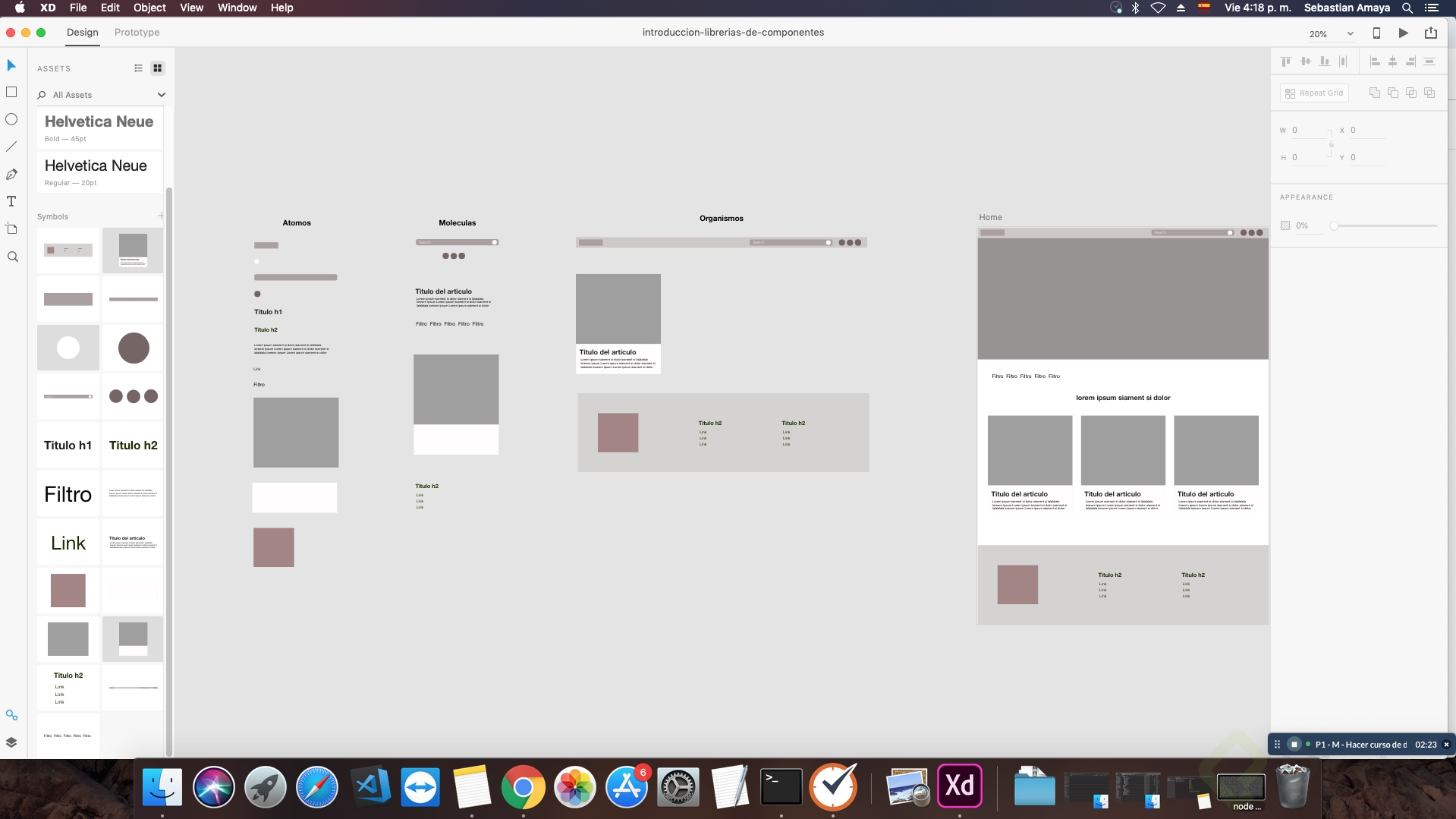
Task: Align selected objects to top edge
Action: point(1286,61)
